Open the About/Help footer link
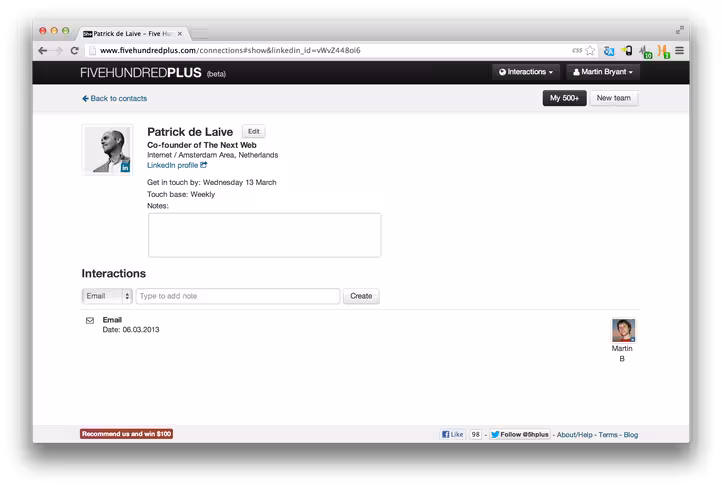This screenshot has width=722, height=488. (575, 435)
